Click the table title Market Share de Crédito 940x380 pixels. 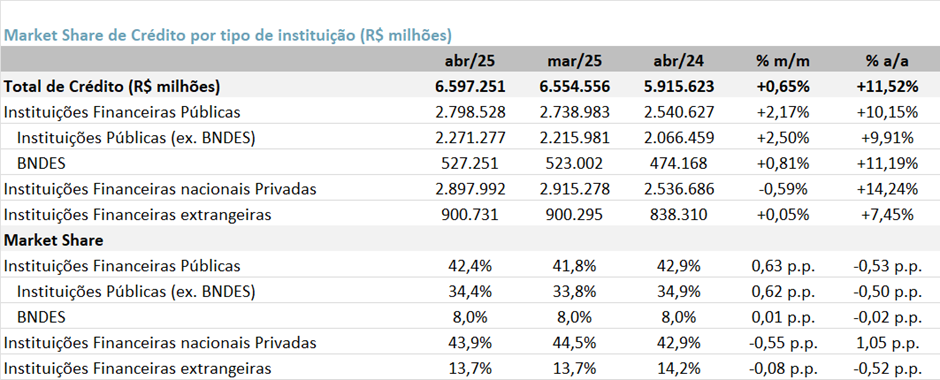tap(228, 35)
